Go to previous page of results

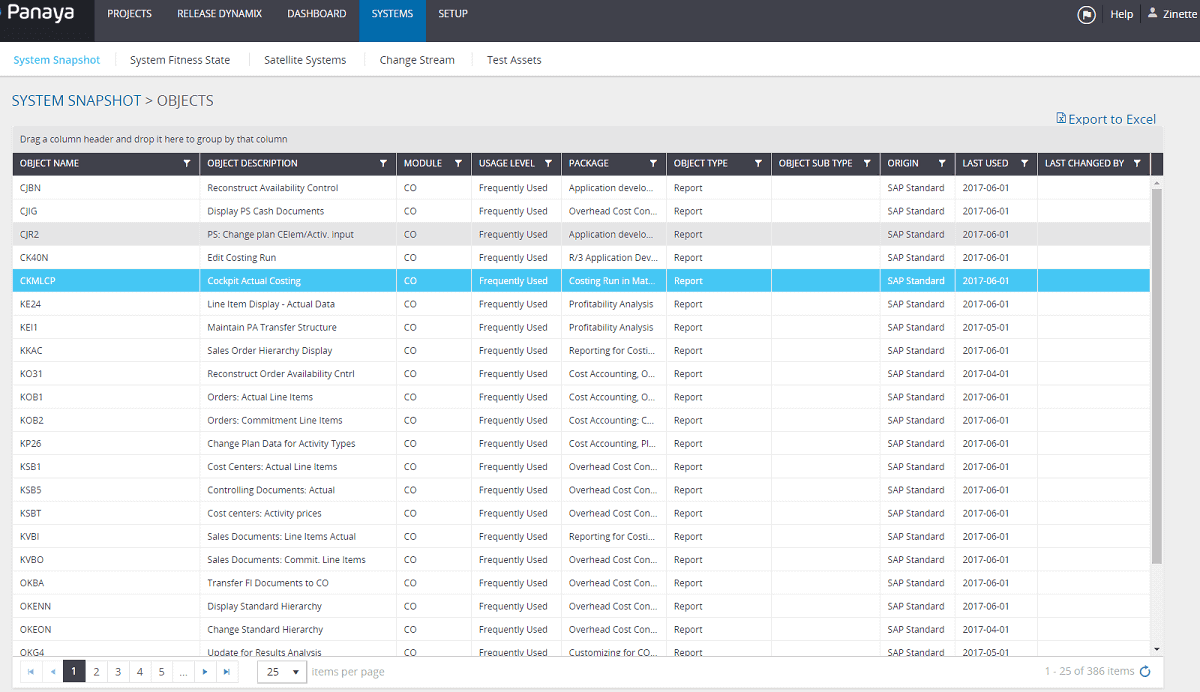(52, 672)
